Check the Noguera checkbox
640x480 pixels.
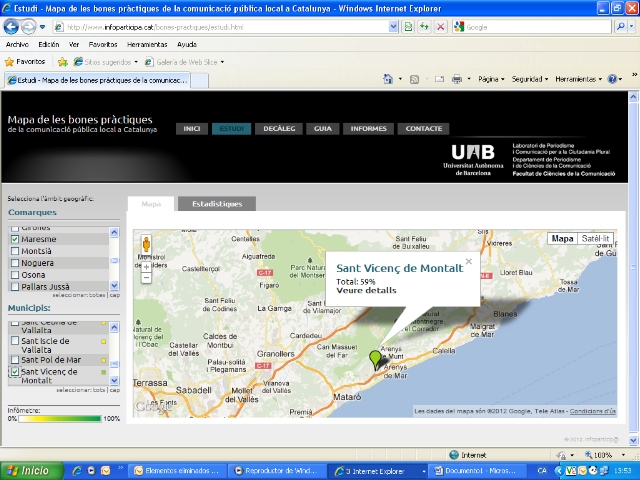(x=15, y=263)
